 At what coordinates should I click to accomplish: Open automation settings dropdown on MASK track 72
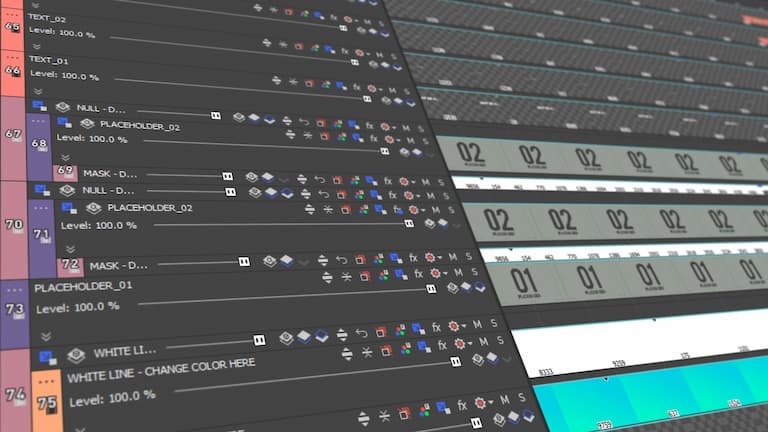tap(432, 257)
